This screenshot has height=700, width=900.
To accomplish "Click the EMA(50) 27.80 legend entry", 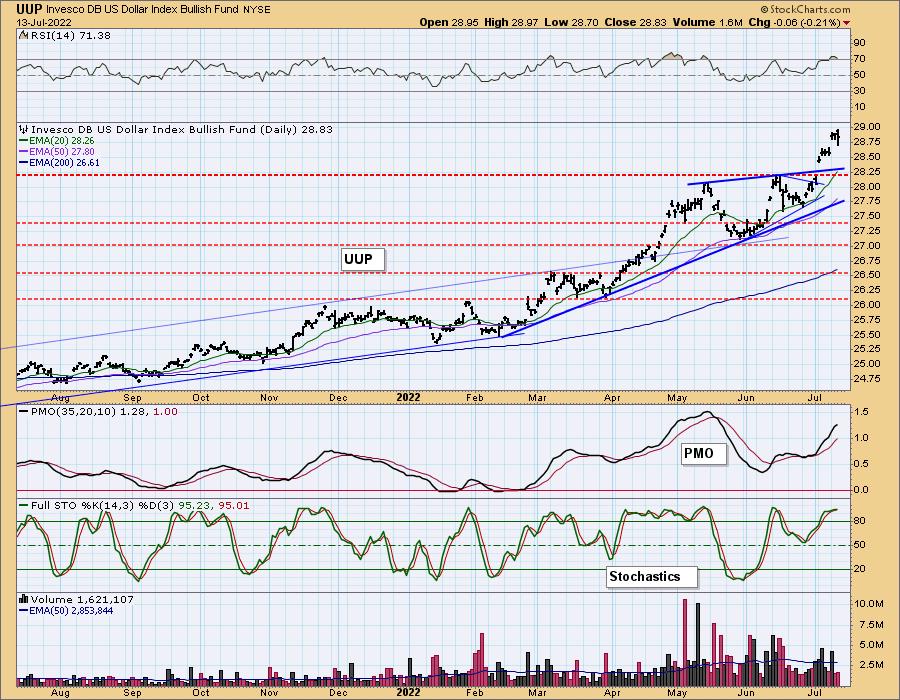I will (x=57, y=151).
